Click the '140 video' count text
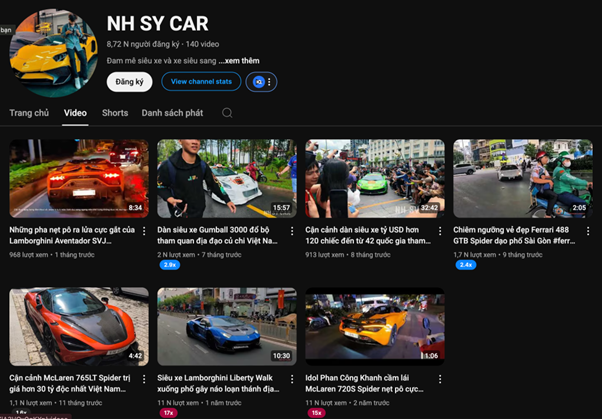This screenshot has height=419, width=602. 202,44
